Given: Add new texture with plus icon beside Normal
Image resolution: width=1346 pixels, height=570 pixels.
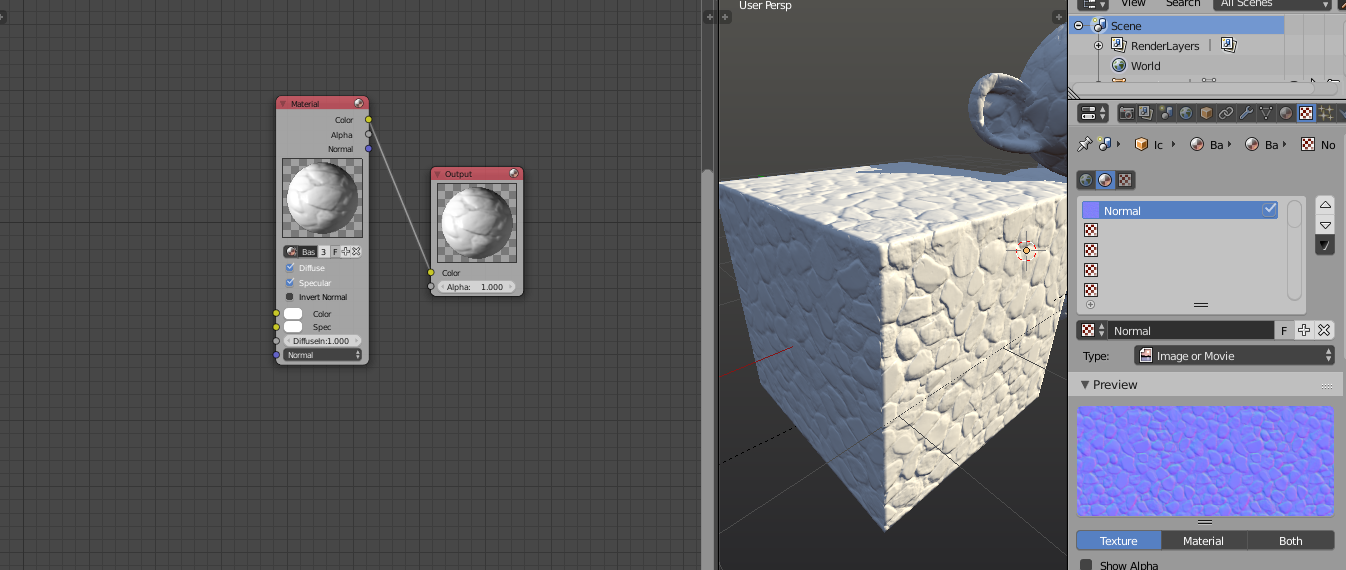Looking at the screenshot, I should 1304,330.
